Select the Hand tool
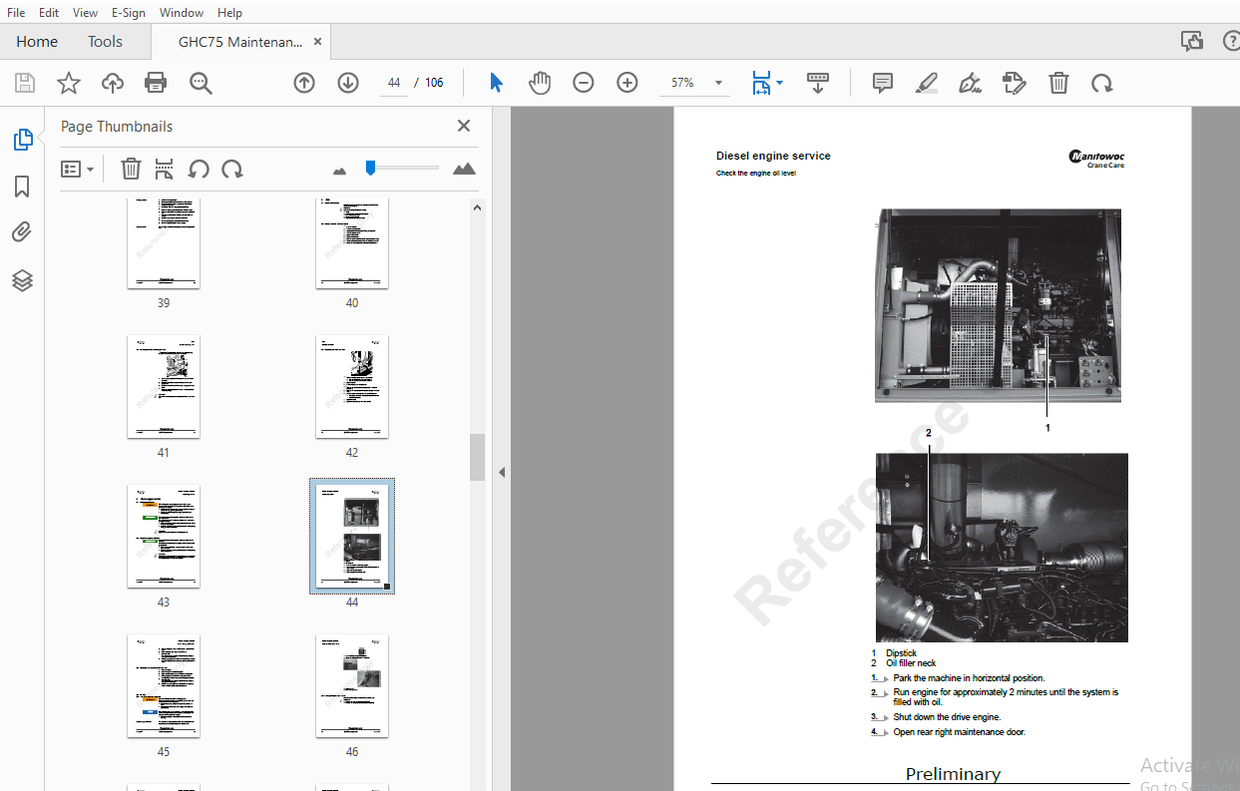This screenshot has height=791, width=1240. pos(539,82)
